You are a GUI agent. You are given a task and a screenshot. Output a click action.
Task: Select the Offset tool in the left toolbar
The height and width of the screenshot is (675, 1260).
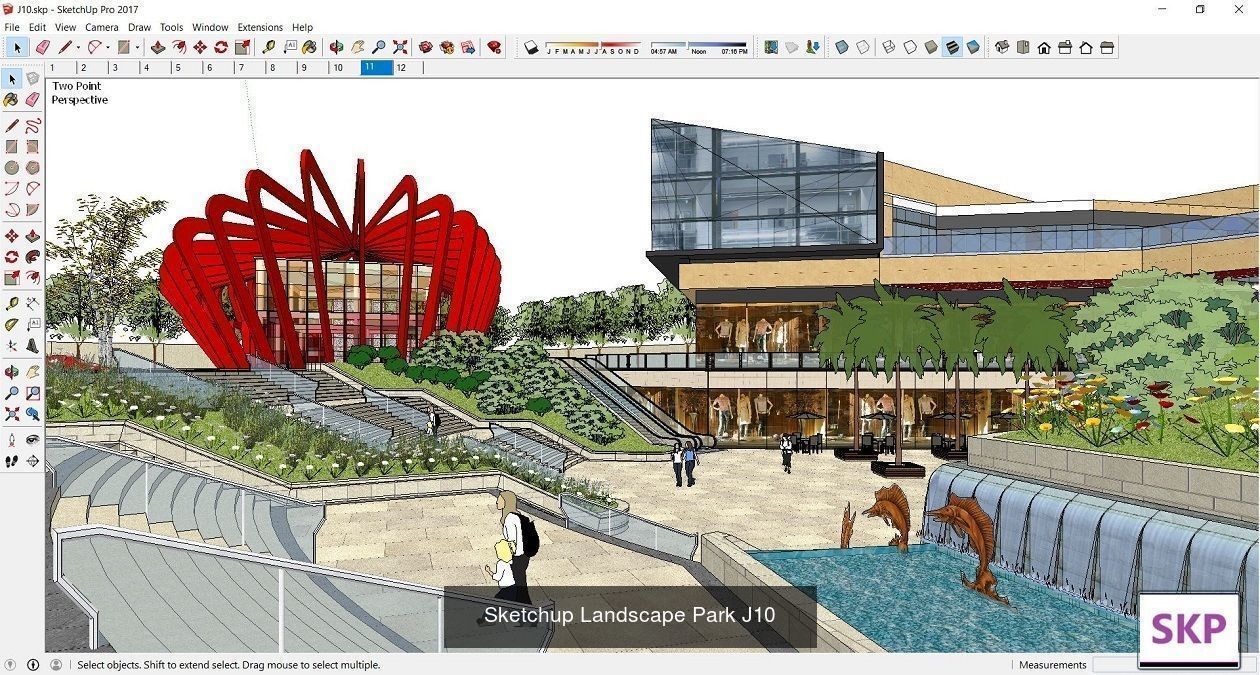point(33,278)
